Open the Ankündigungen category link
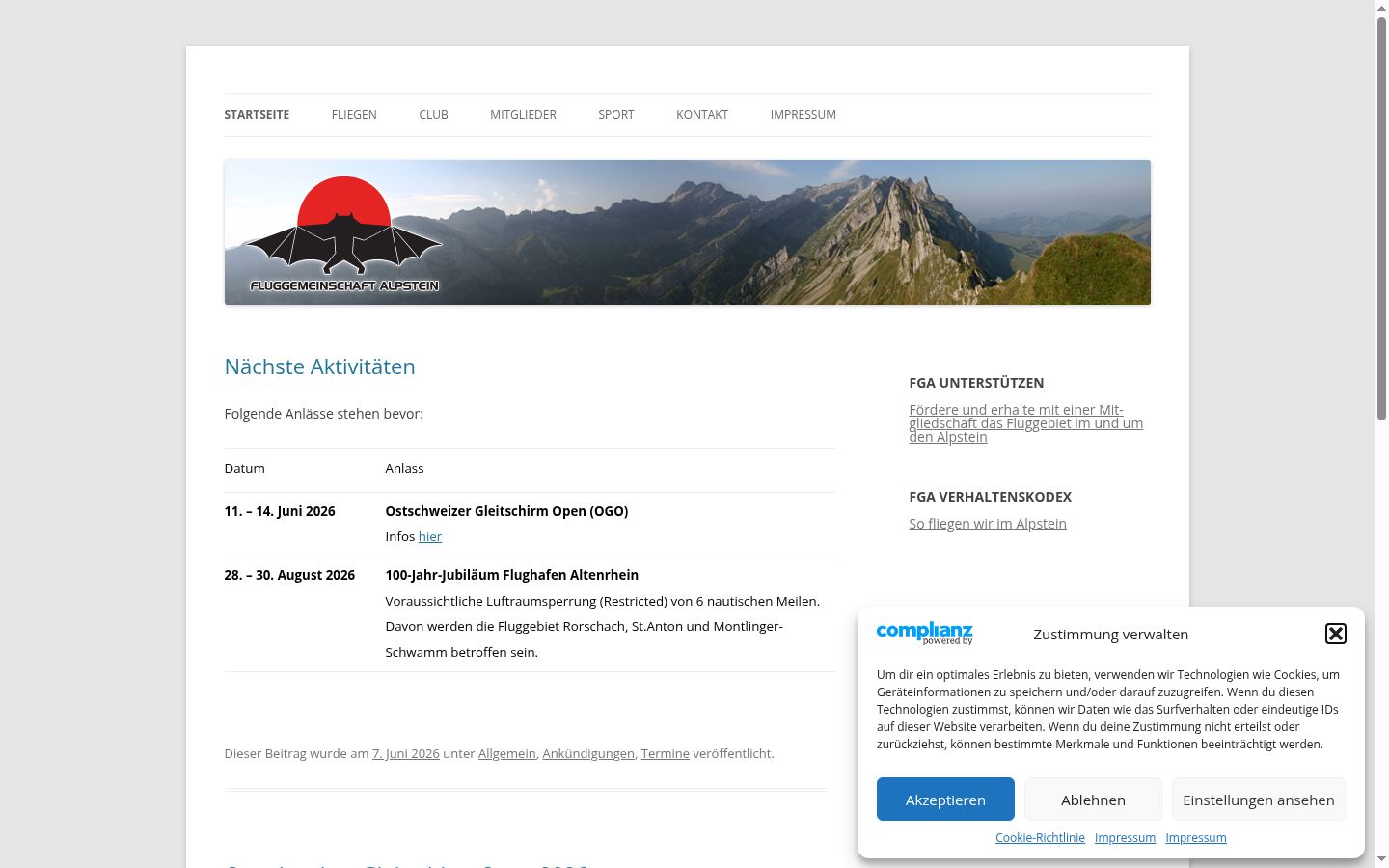The image size is (1389, 868). click(588, 754)
